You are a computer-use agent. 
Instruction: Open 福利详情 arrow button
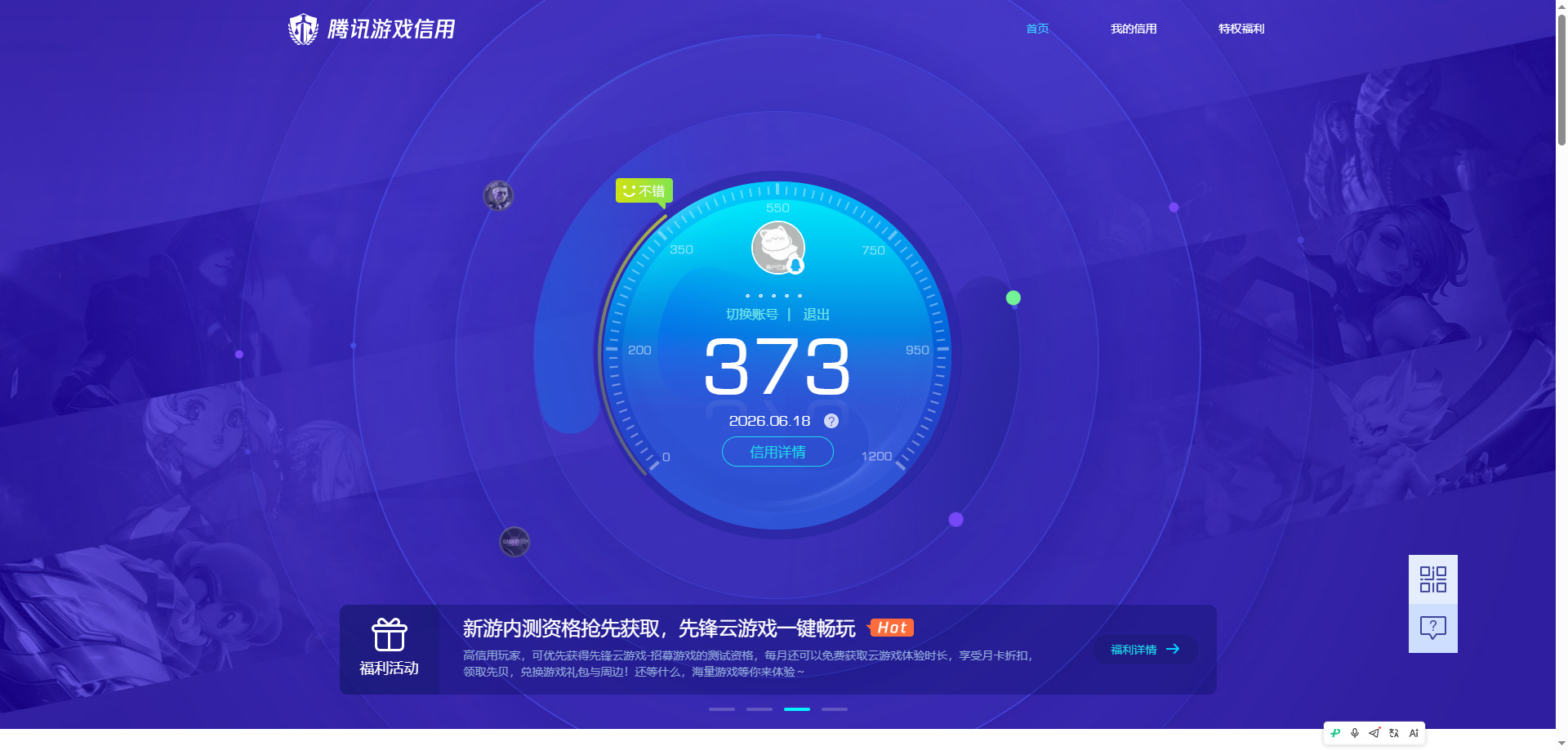[x=1145, y=650]
